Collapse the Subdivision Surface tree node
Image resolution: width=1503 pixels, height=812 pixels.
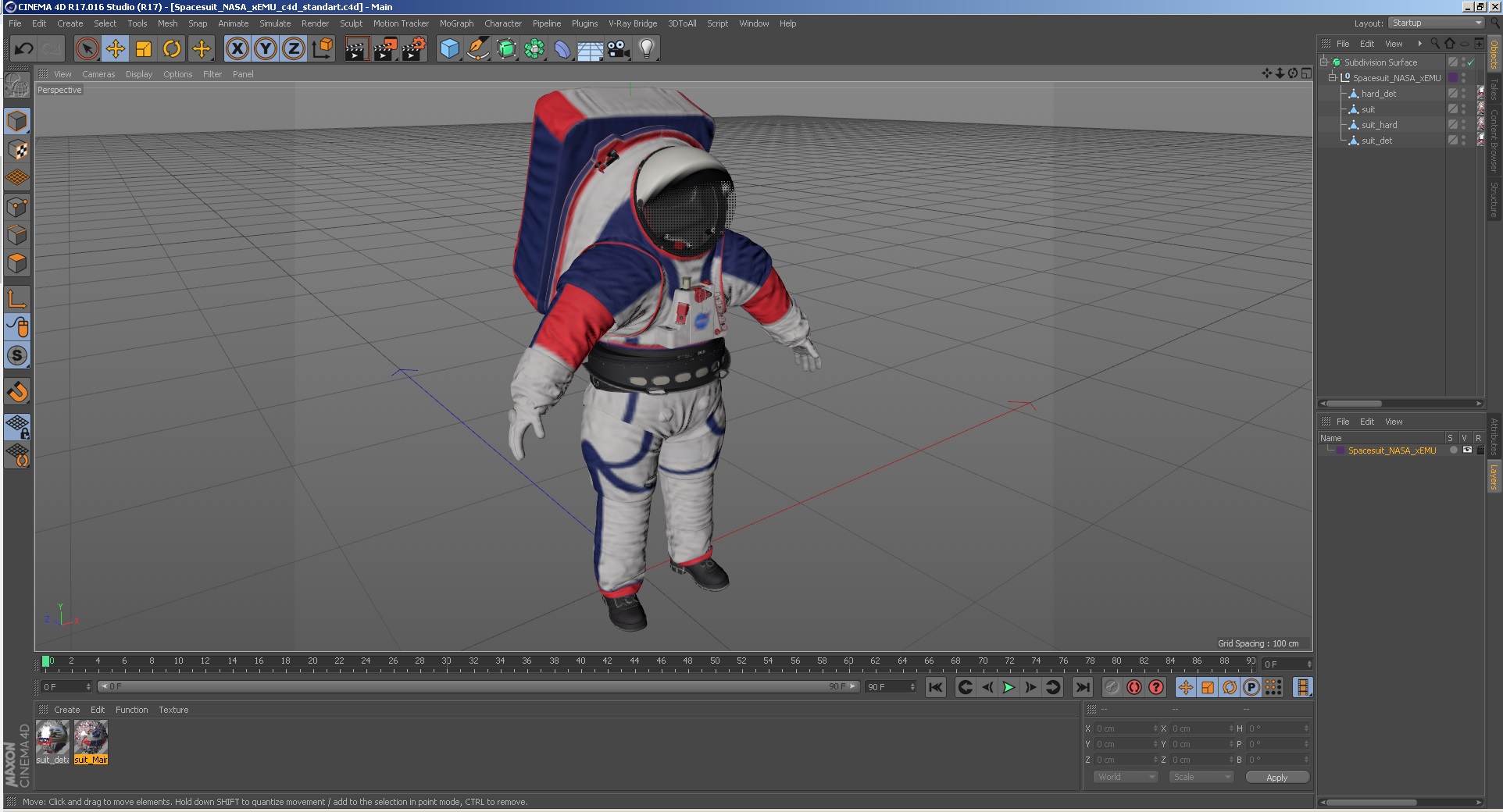1324,62
